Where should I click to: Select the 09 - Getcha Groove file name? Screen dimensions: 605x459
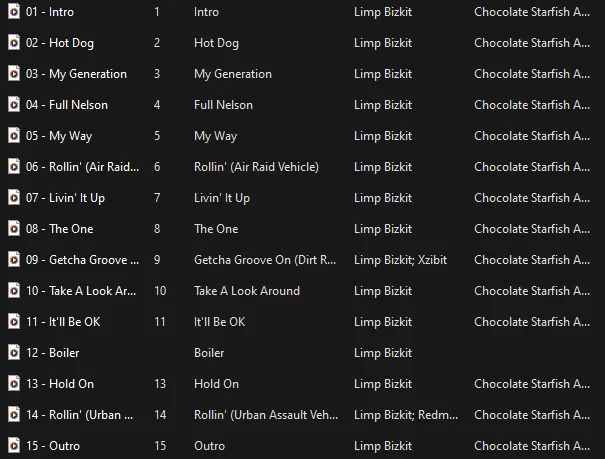(x=82, y=260)
